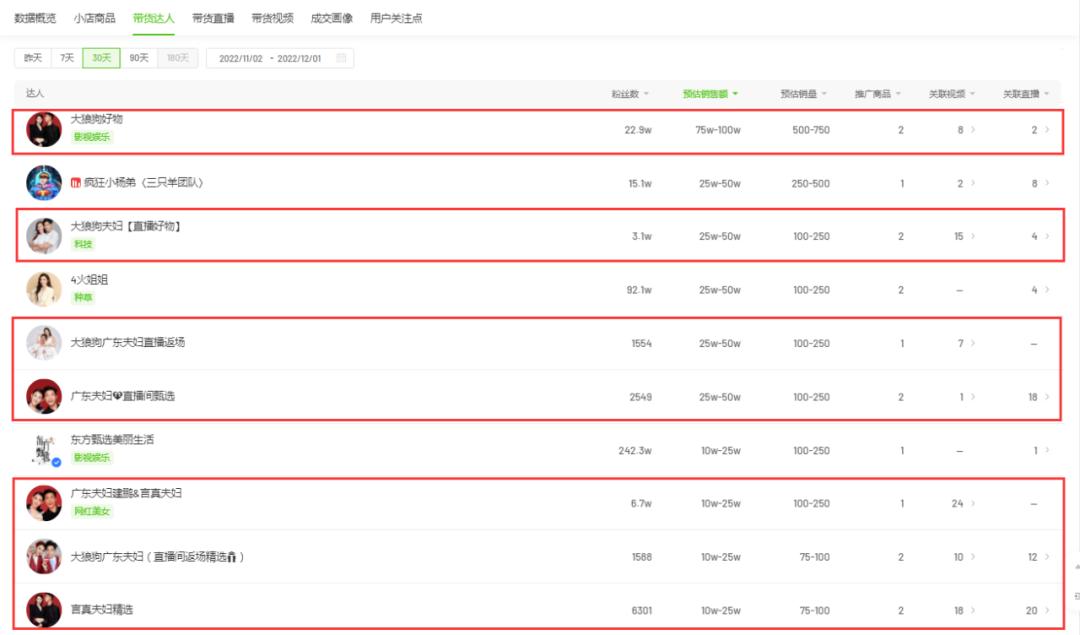
Task: Click the date range input field
Action: (x=270, y=59)
